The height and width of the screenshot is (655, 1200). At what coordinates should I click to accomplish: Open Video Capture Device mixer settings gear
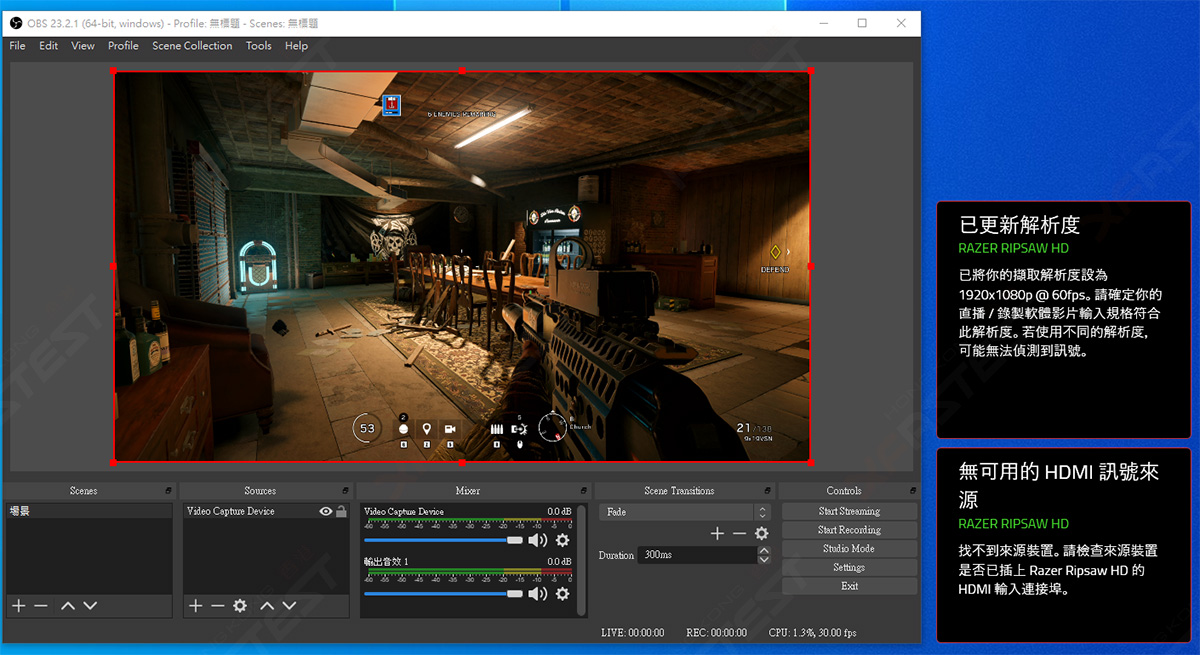[x=562, y=540]
